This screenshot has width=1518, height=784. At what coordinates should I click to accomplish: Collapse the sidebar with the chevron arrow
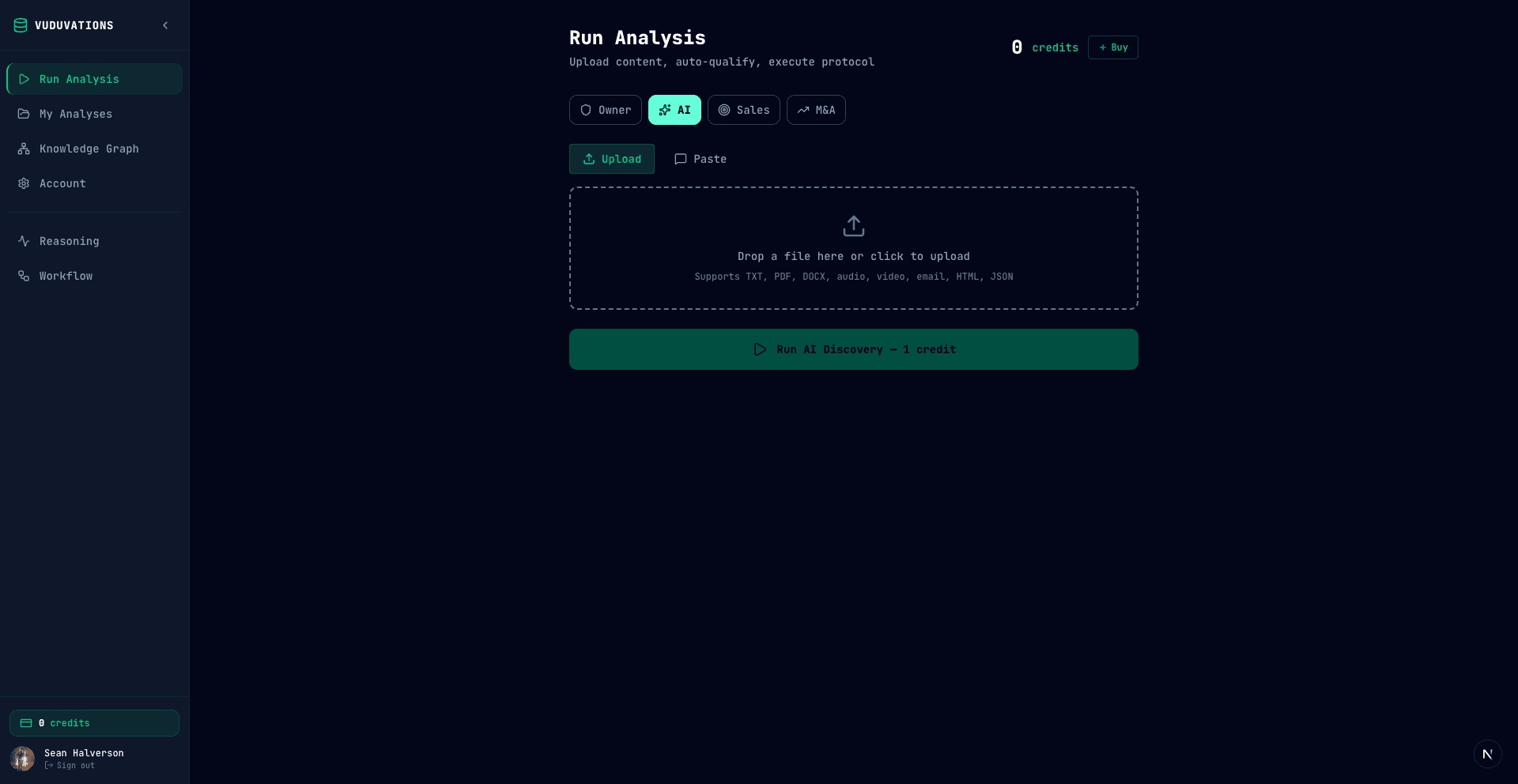165,25
